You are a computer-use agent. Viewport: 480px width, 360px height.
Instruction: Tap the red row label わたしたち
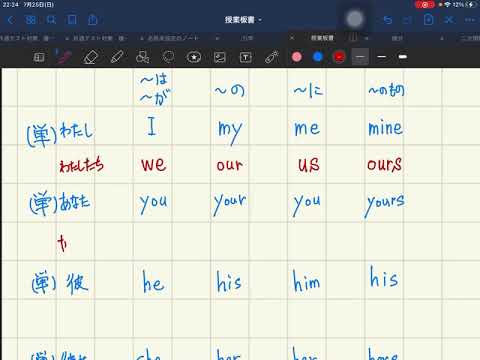(81, 166)
